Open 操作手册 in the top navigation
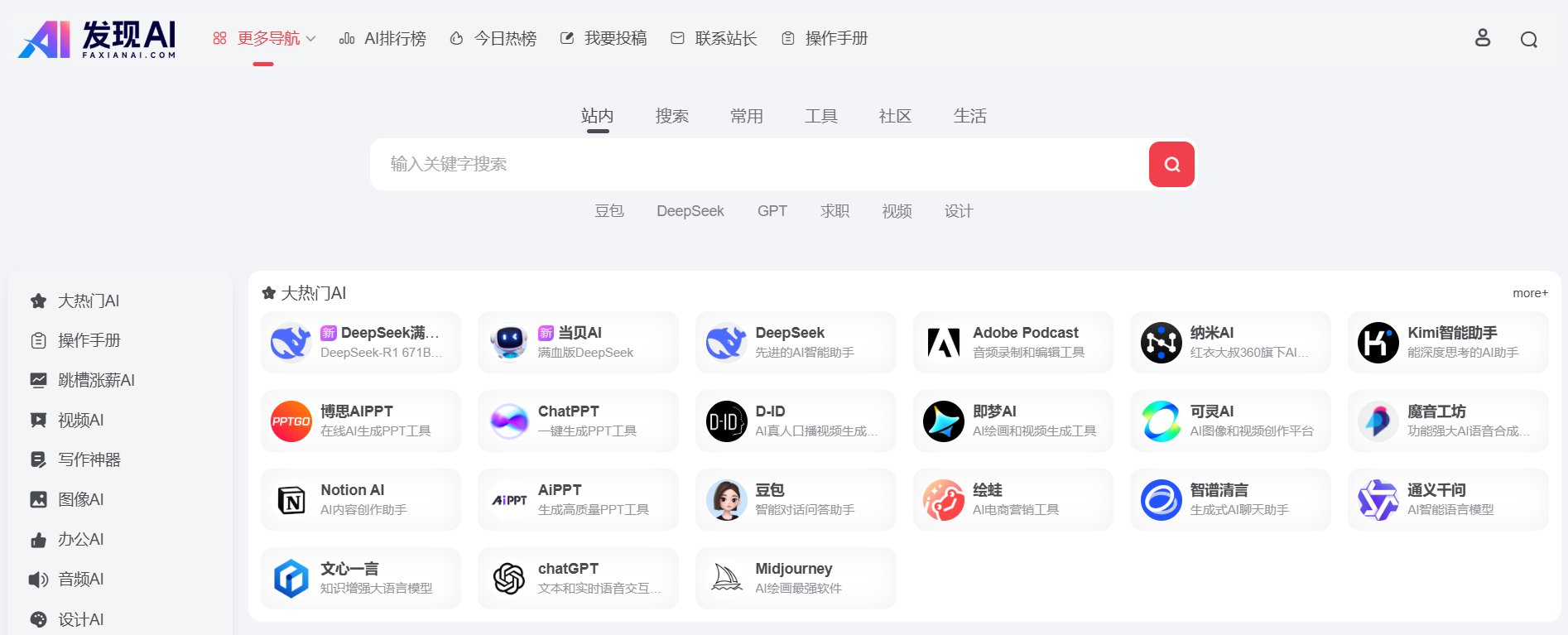The height and width of the screenshot is (635, 1568). 825,38
